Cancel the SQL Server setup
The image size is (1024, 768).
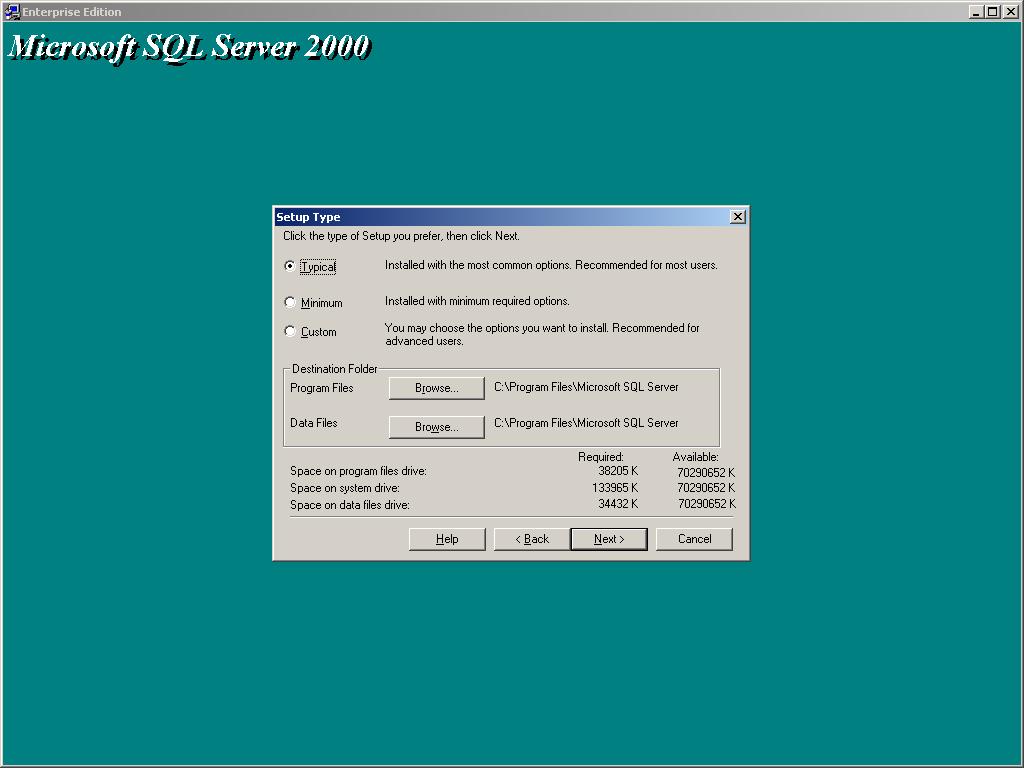point(694,539)
